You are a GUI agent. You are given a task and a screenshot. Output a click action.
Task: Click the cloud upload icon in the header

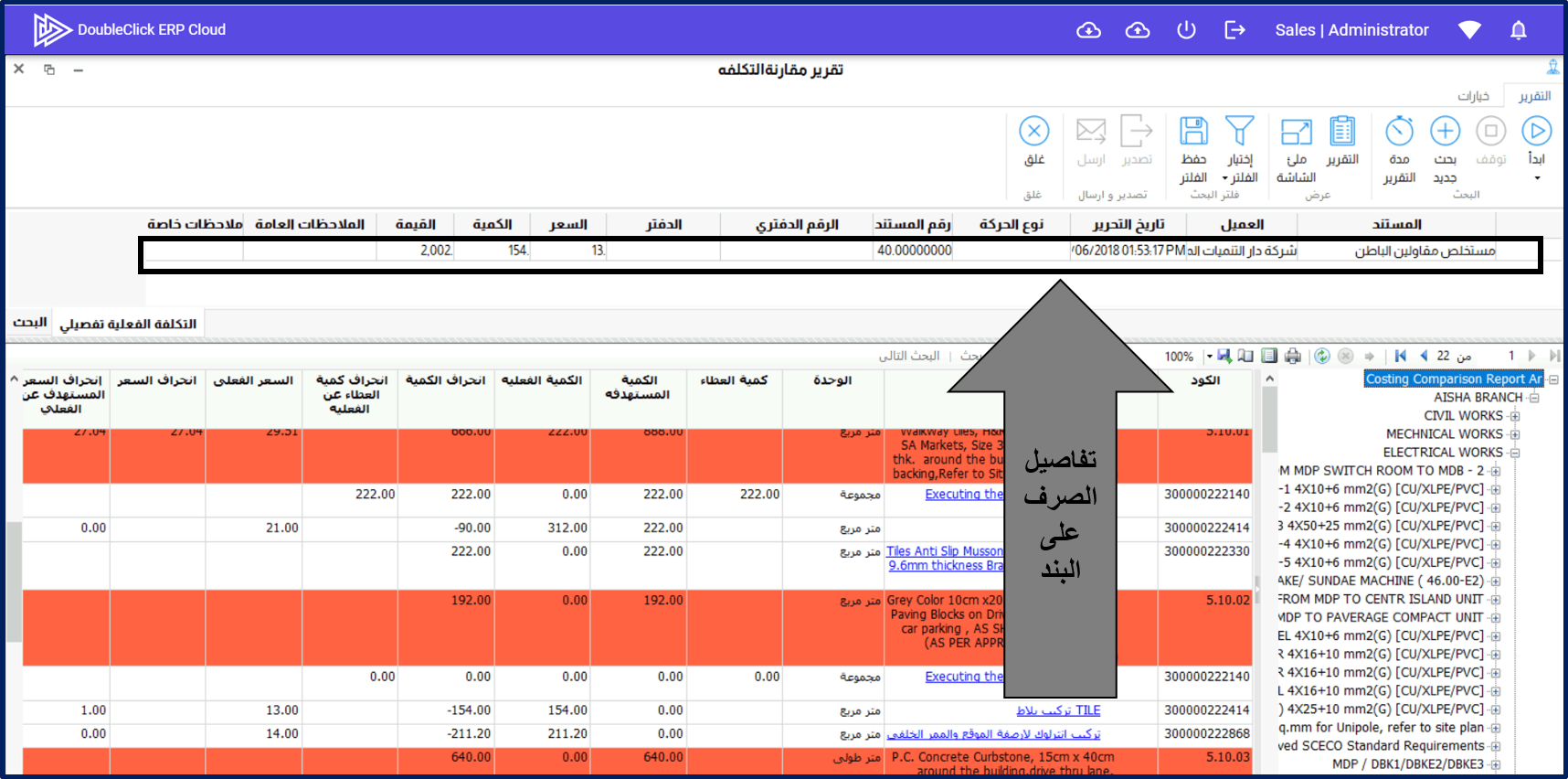[1138, 30]
